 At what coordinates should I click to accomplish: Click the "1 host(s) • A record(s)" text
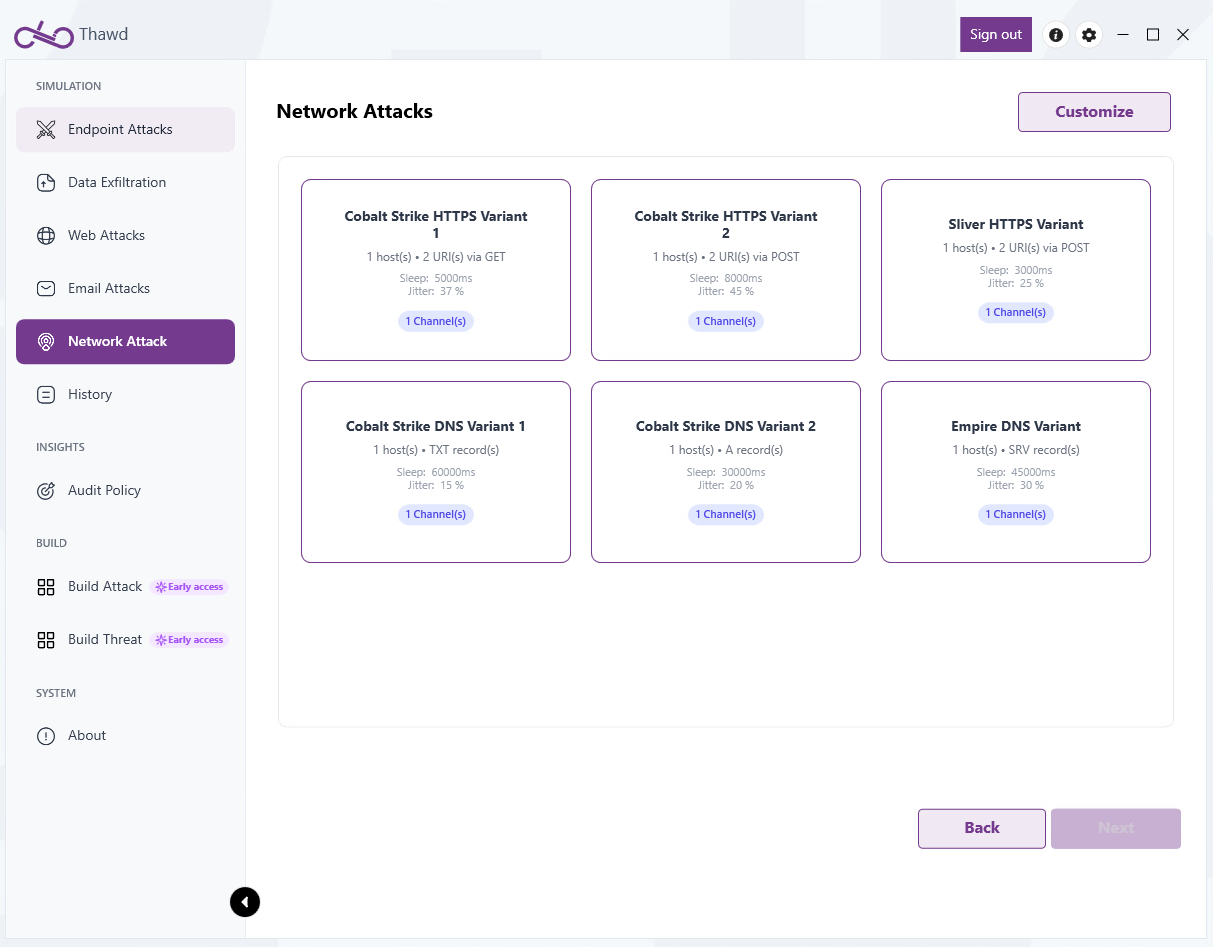(726, 450)
